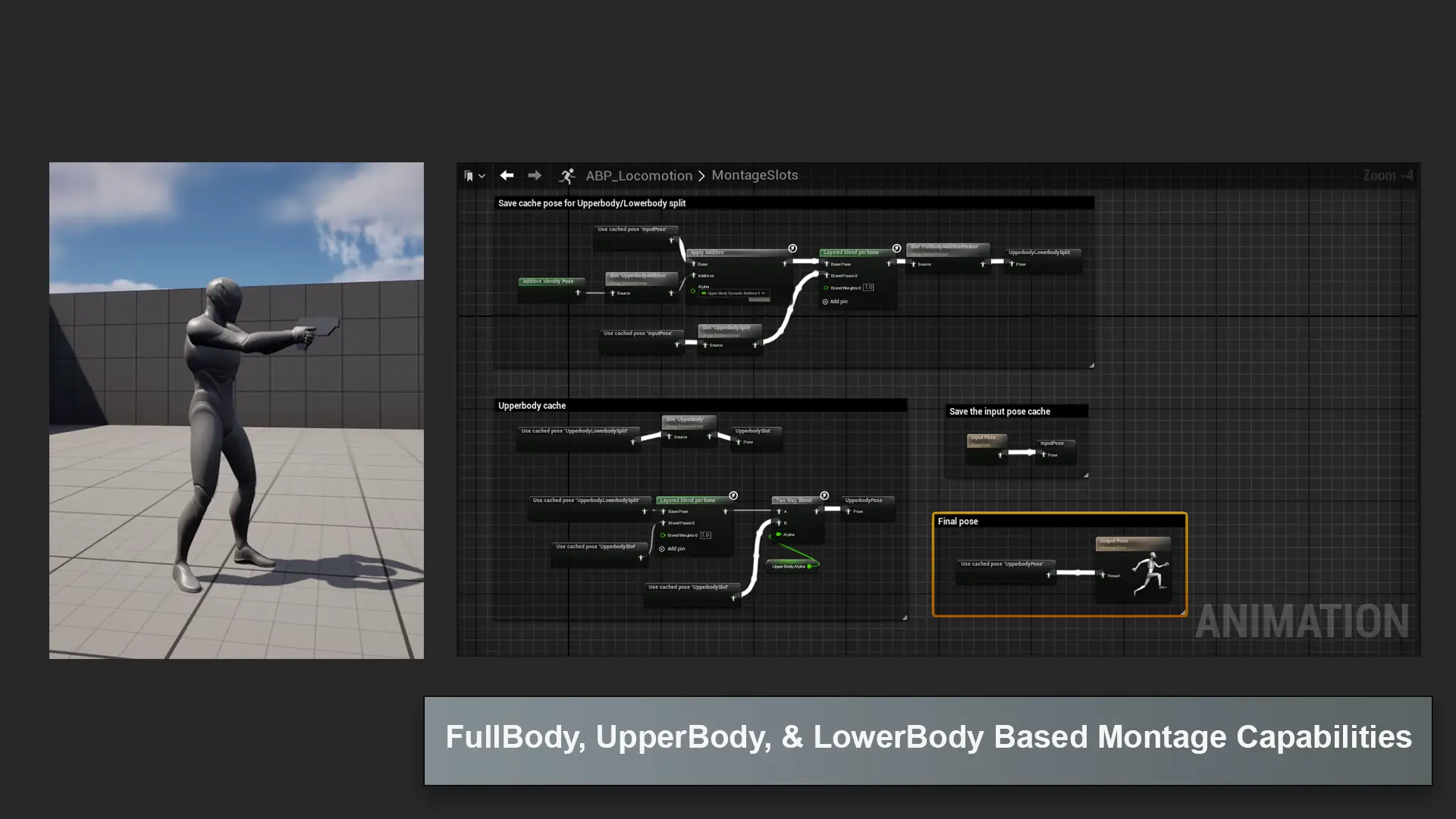The width and height of the screenshot is (1456, 819).
Task: Select the Additive Identity Pose node
Action: click(x=548, y=281)
